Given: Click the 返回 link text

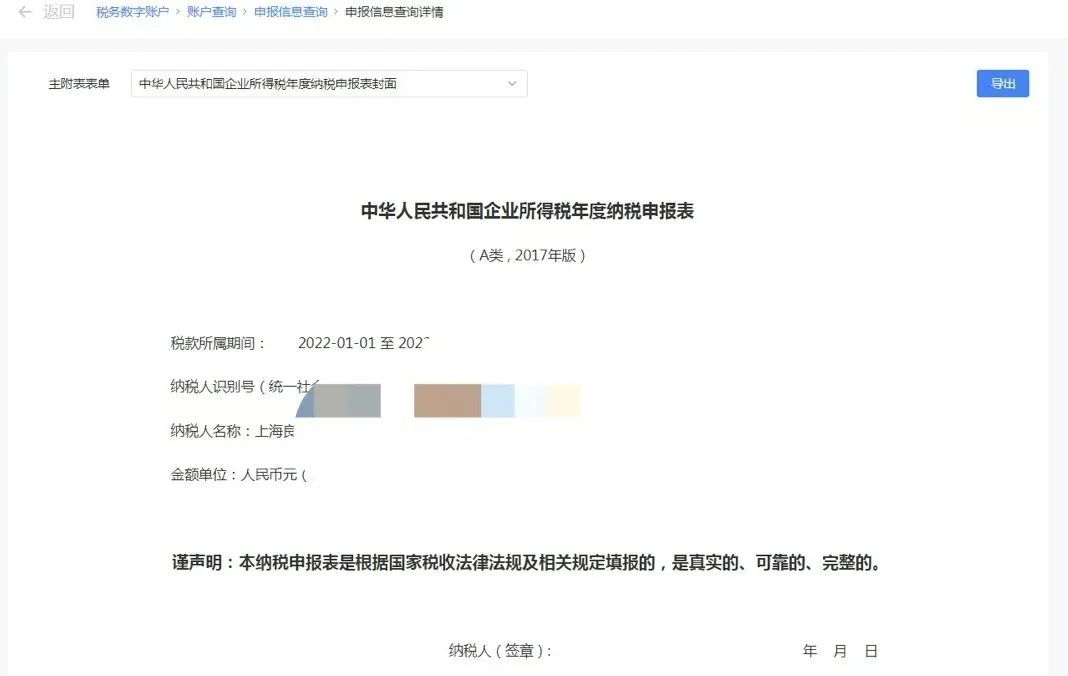Looking at the screenshot, I should click(59, 12).
